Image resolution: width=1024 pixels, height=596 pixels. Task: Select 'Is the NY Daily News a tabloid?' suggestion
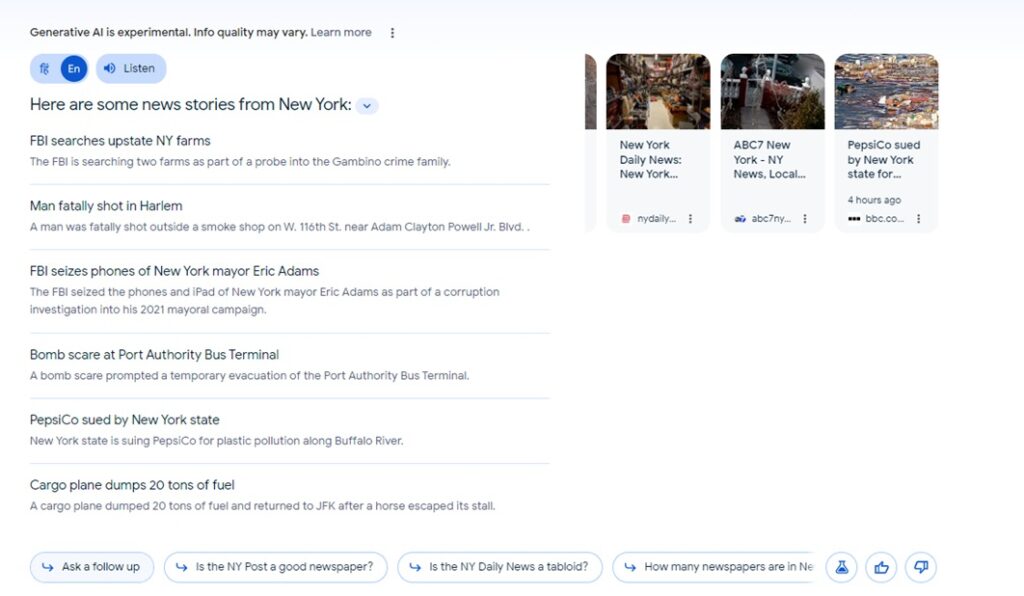click(500, 567)
